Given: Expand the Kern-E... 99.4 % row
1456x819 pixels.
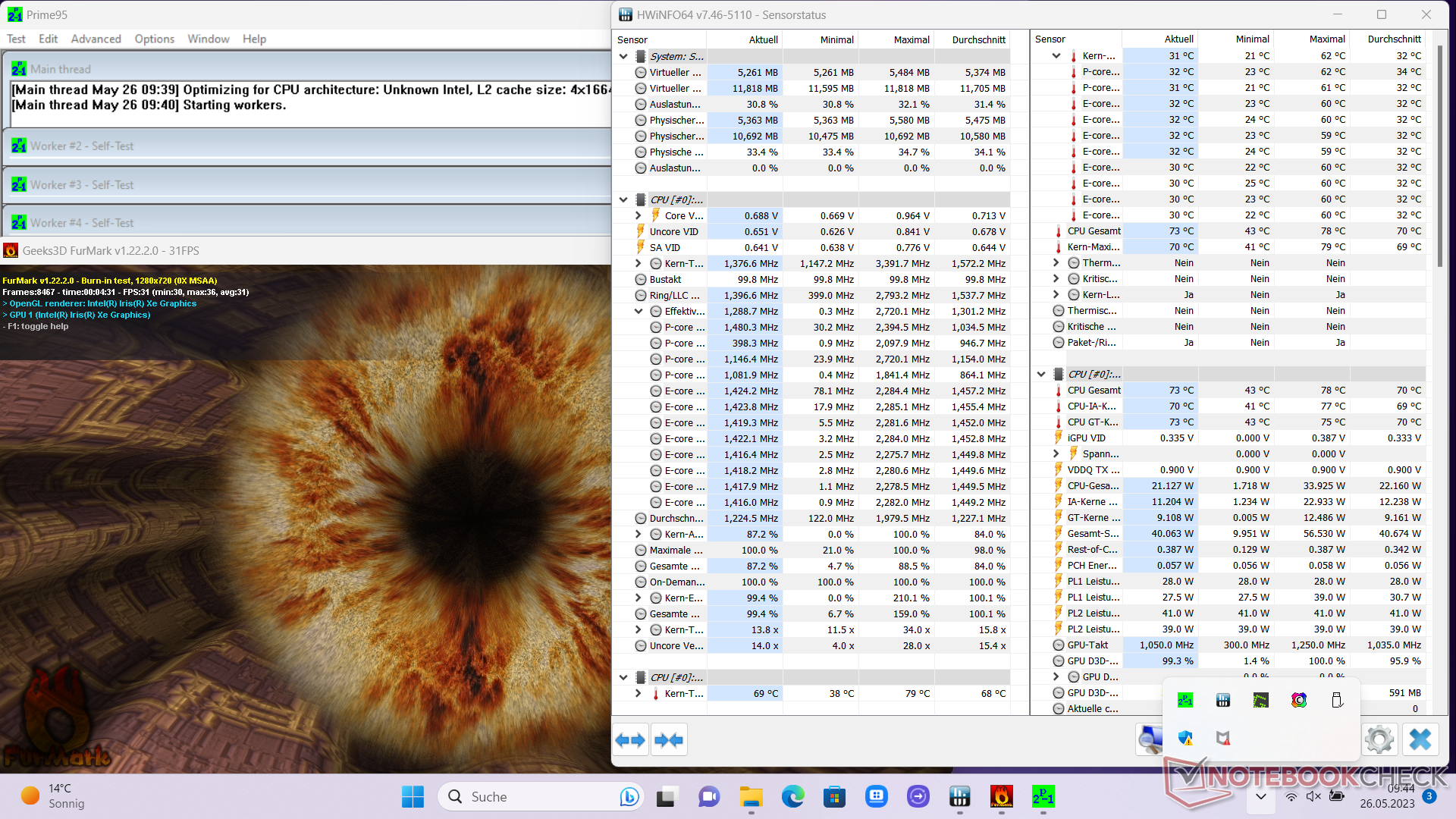Looking at the screenshot, I should [x=639, y=598].
